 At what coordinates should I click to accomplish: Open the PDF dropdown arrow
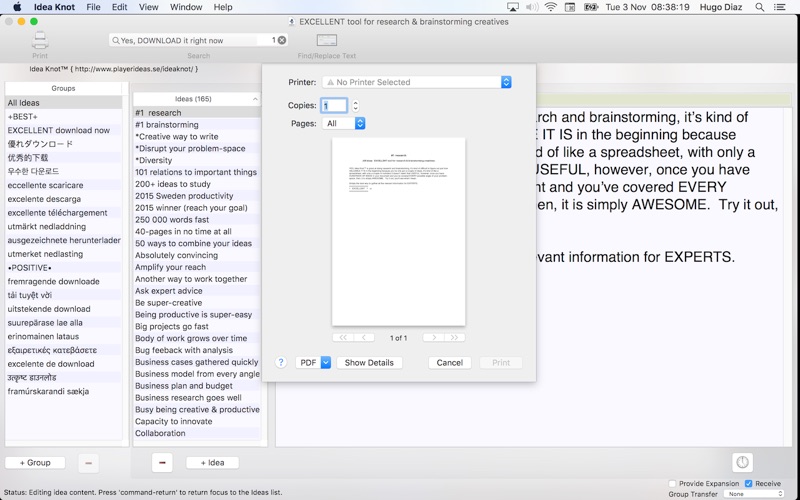[x=326, y=362]
